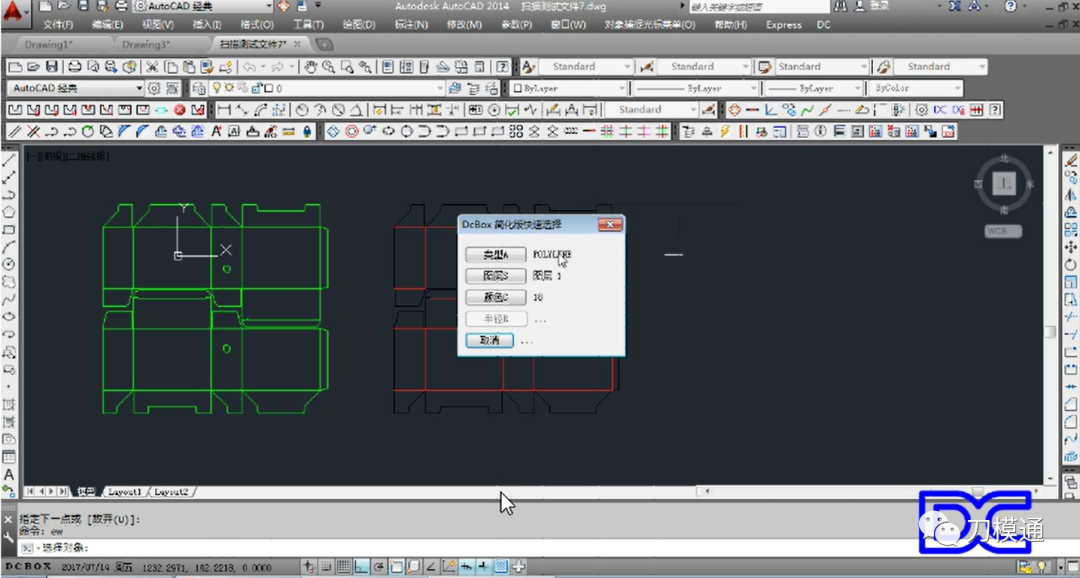The image size is (1080, 578).
Task: Open the title bar workspace AutoCAD 经典 dropdown
Action: point(203,6)
